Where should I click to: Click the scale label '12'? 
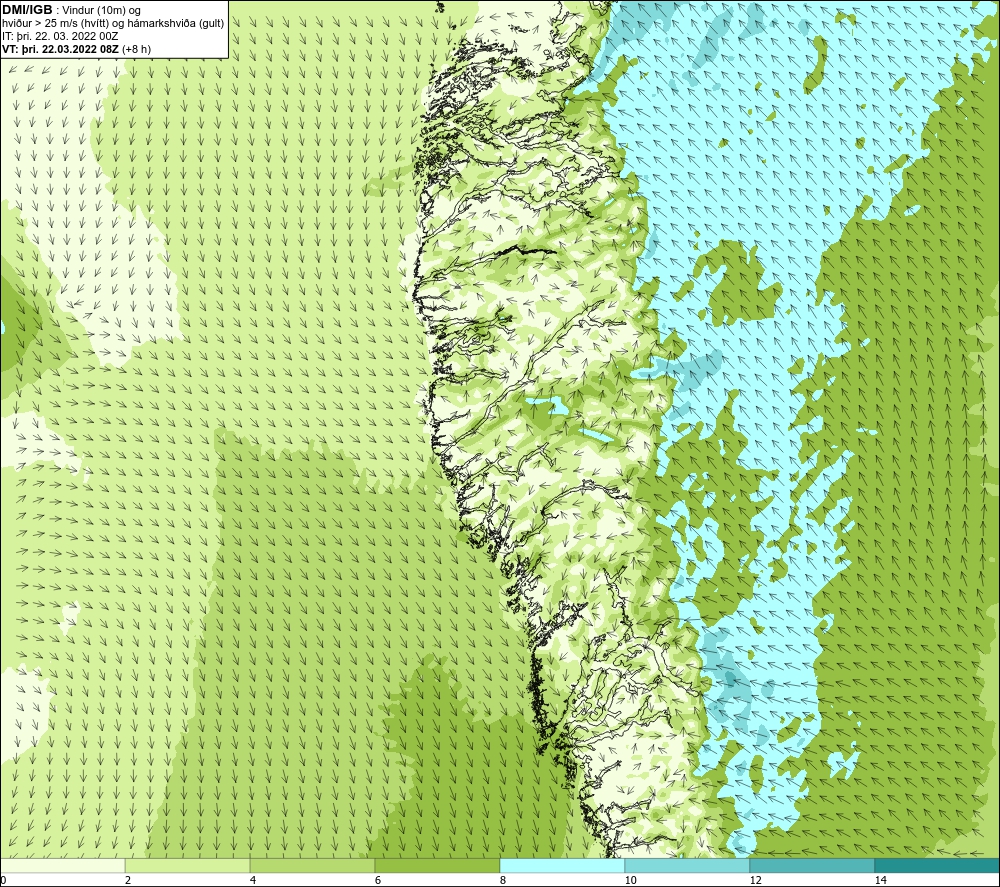pyautogui.click(x=755, y=880)
